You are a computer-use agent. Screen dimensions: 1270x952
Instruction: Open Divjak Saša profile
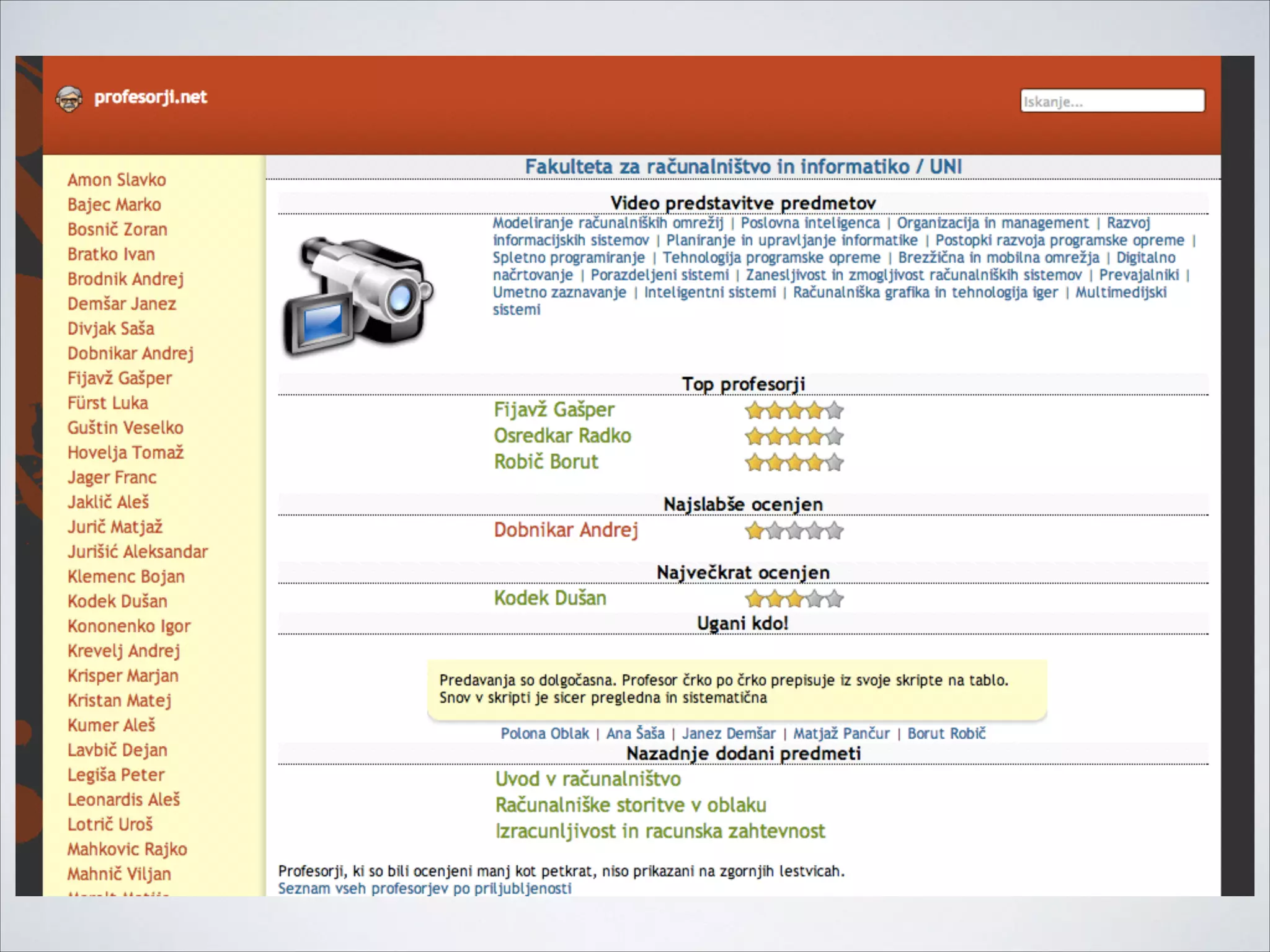(x=110, y=328)
